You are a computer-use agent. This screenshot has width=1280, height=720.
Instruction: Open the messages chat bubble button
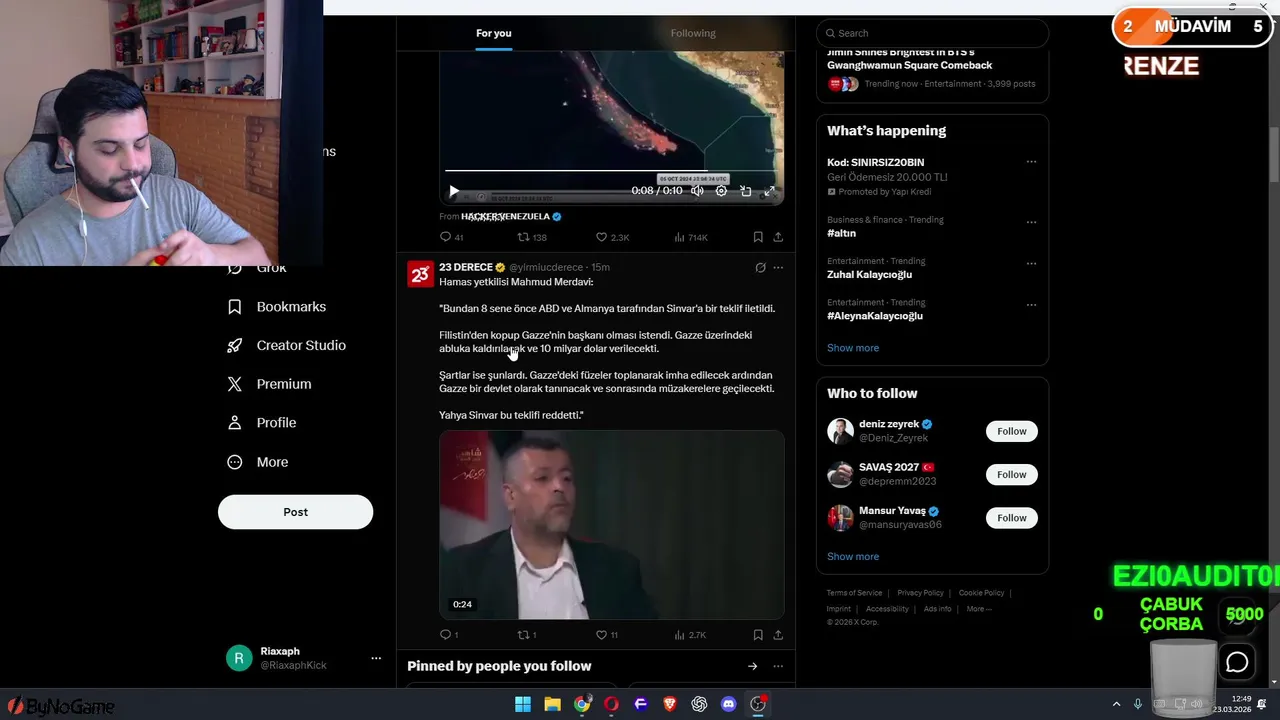pyautogui.click(x=1237, y=662)
